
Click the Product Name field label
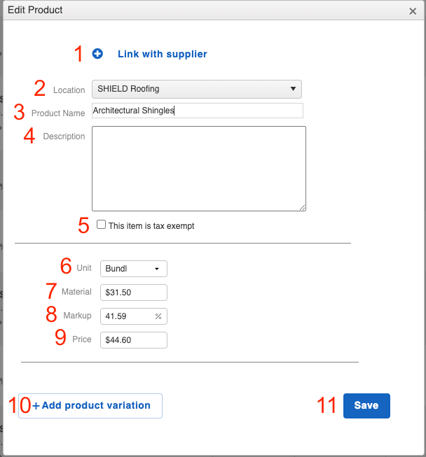[x=58, y=113]
